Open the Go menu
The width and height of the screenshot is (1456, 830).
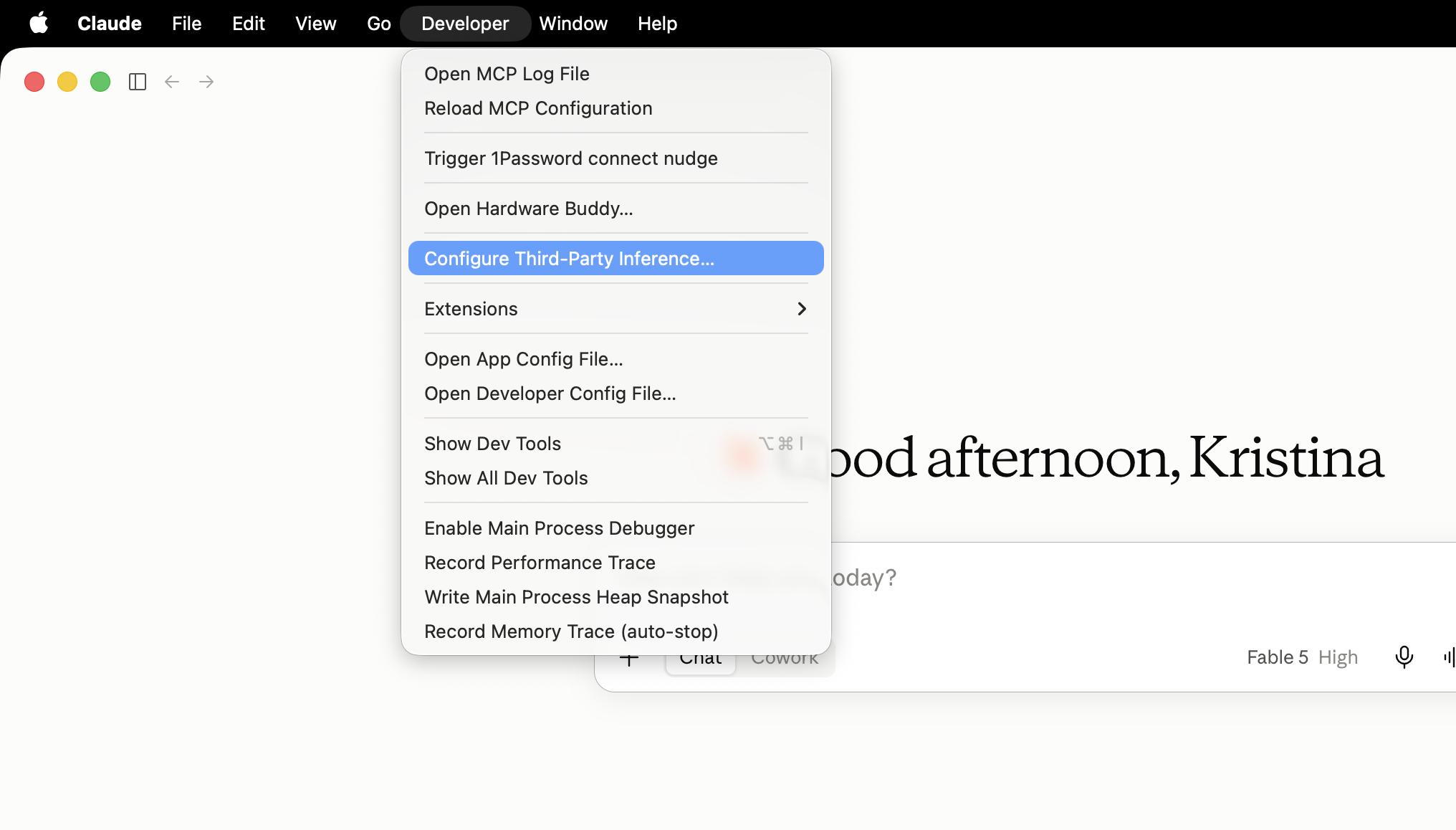click(379, 24)
